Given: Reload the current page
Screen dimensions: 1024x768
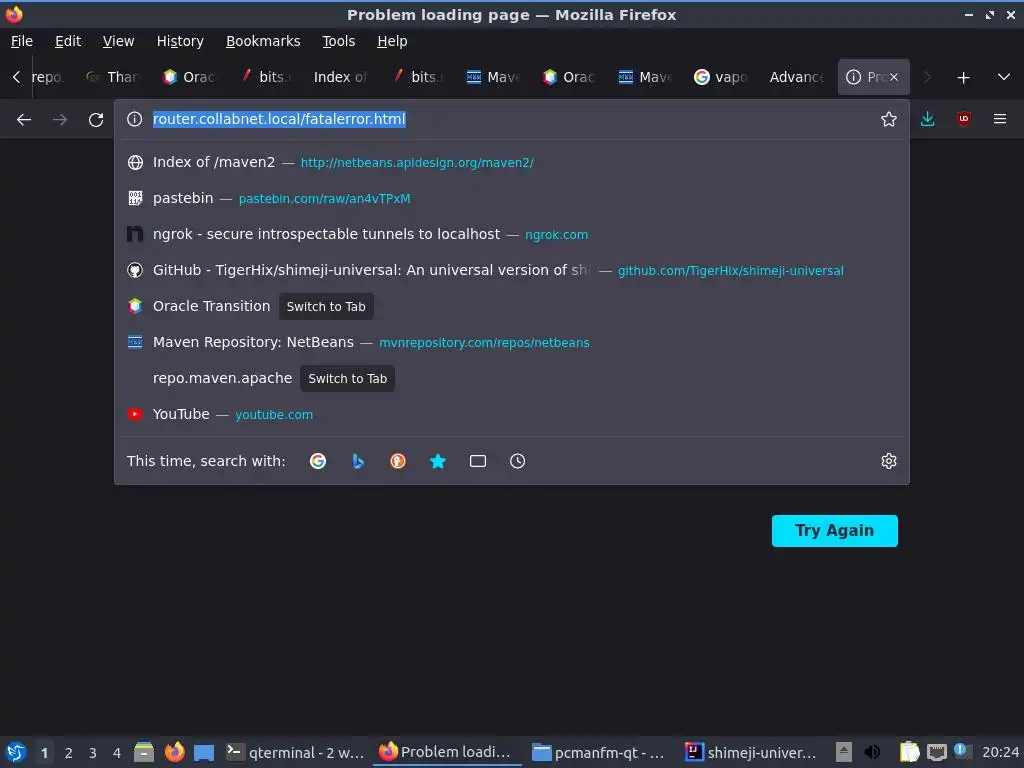Looking at the screenshot, I should coord(96,120).
